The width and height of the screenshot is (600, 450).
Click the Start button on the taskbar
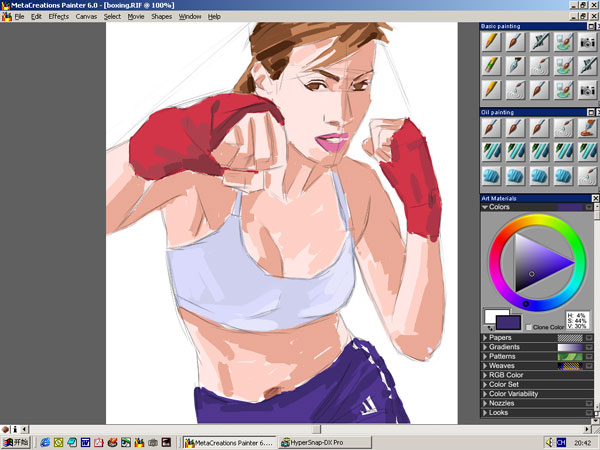pos(15,441)
